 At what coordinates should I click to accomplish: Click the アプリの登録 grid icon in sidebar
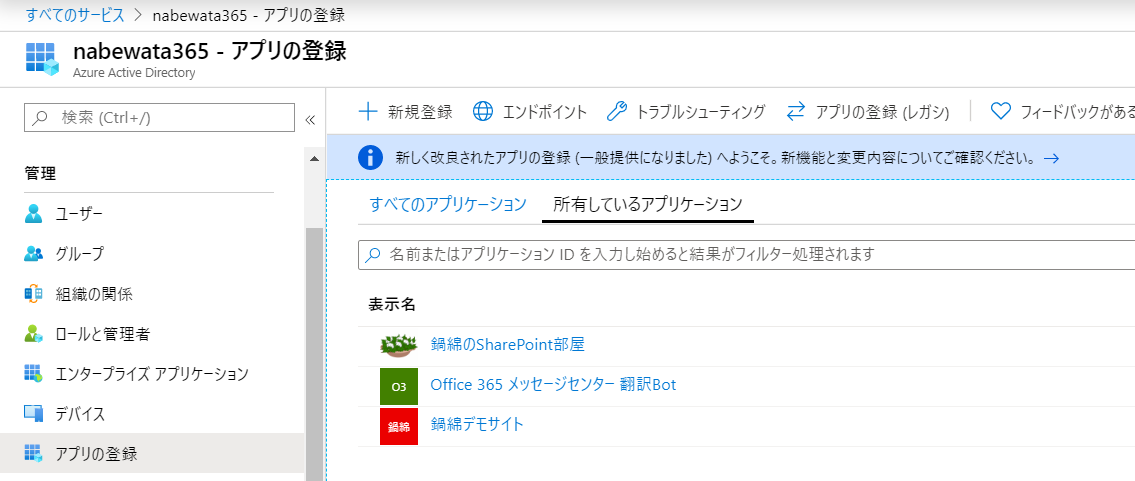point(34,454)
